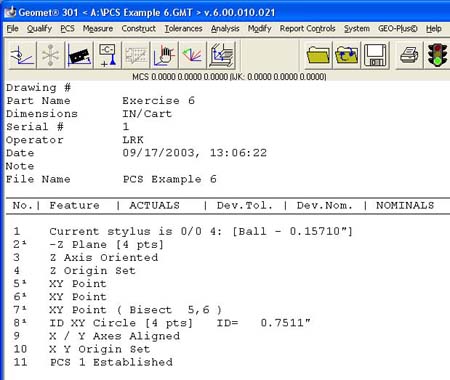Viewport: 450px width, 380px height.
Task: Click the star-shaped probe qualify icon
Action: click(x=50, y=55)
